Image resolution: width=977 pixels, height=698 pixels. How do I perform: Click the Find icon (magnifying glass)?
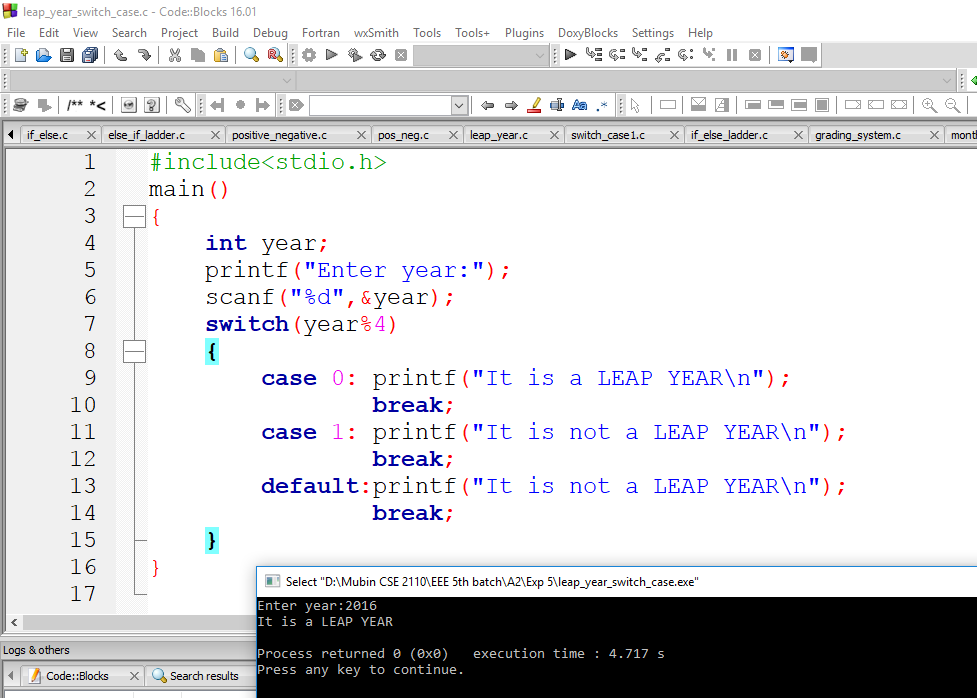251,55
